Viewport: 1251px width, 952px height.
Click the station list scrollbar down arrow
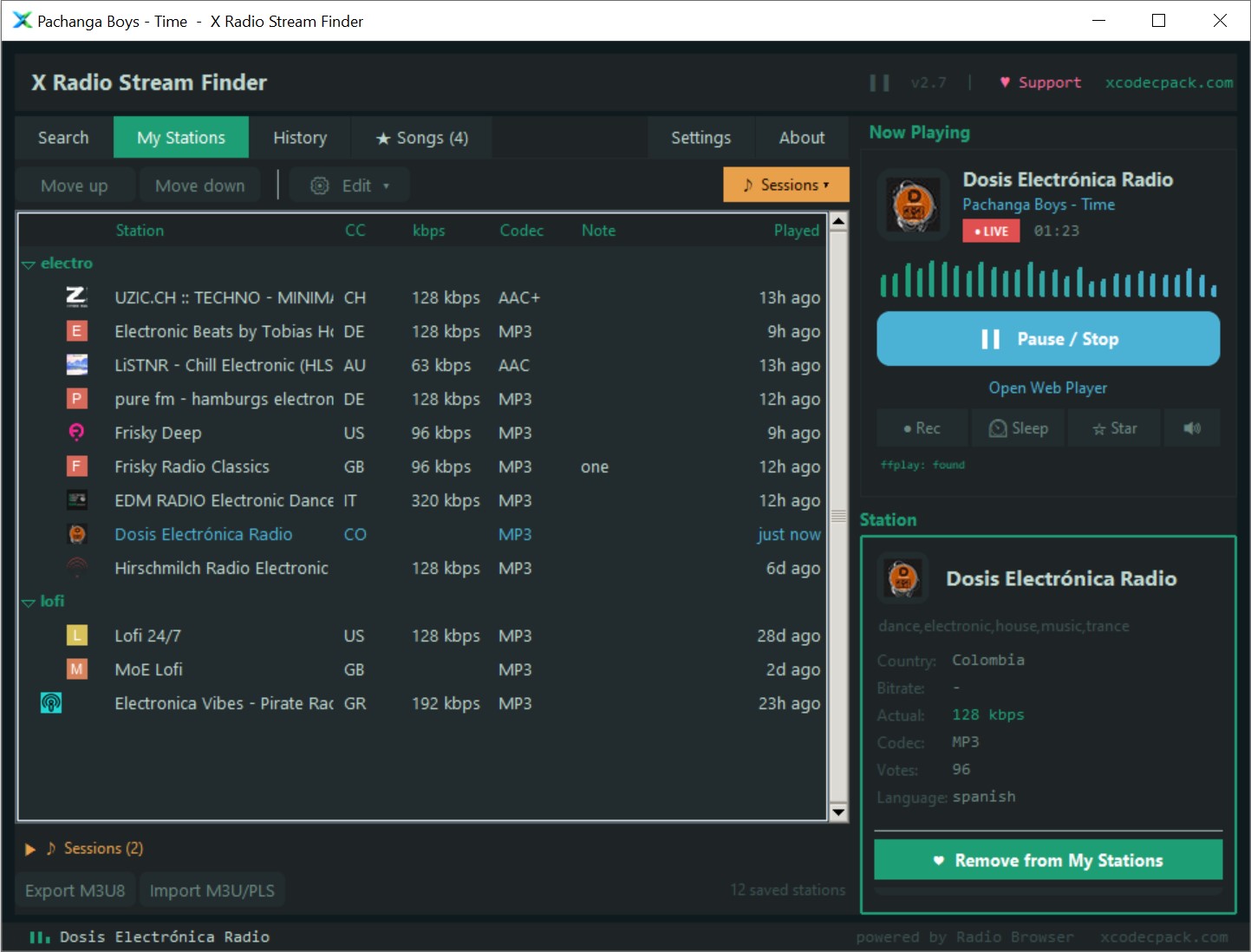coord(838,812)
